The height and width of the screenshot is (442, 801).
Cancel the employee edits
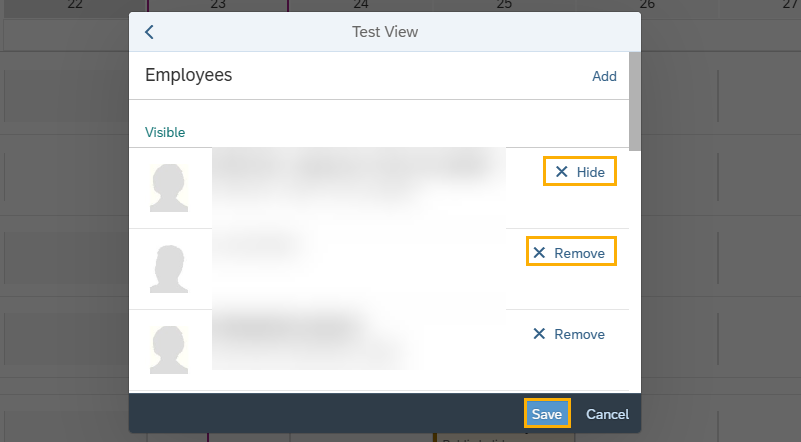607,414
